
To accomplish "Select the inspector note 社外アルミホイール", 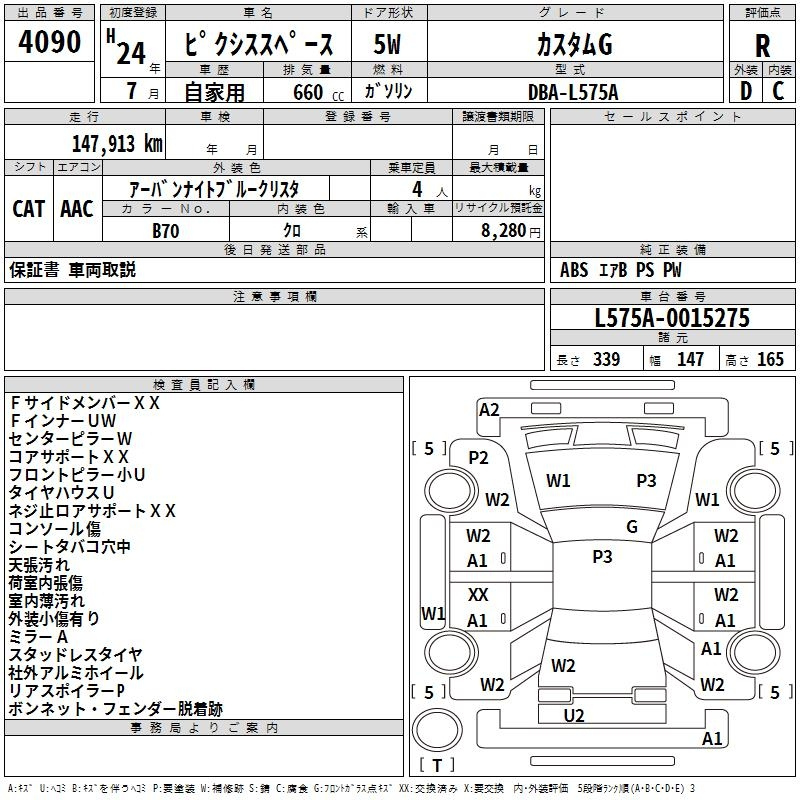I will pyautogui.click(x=76, y=672).
